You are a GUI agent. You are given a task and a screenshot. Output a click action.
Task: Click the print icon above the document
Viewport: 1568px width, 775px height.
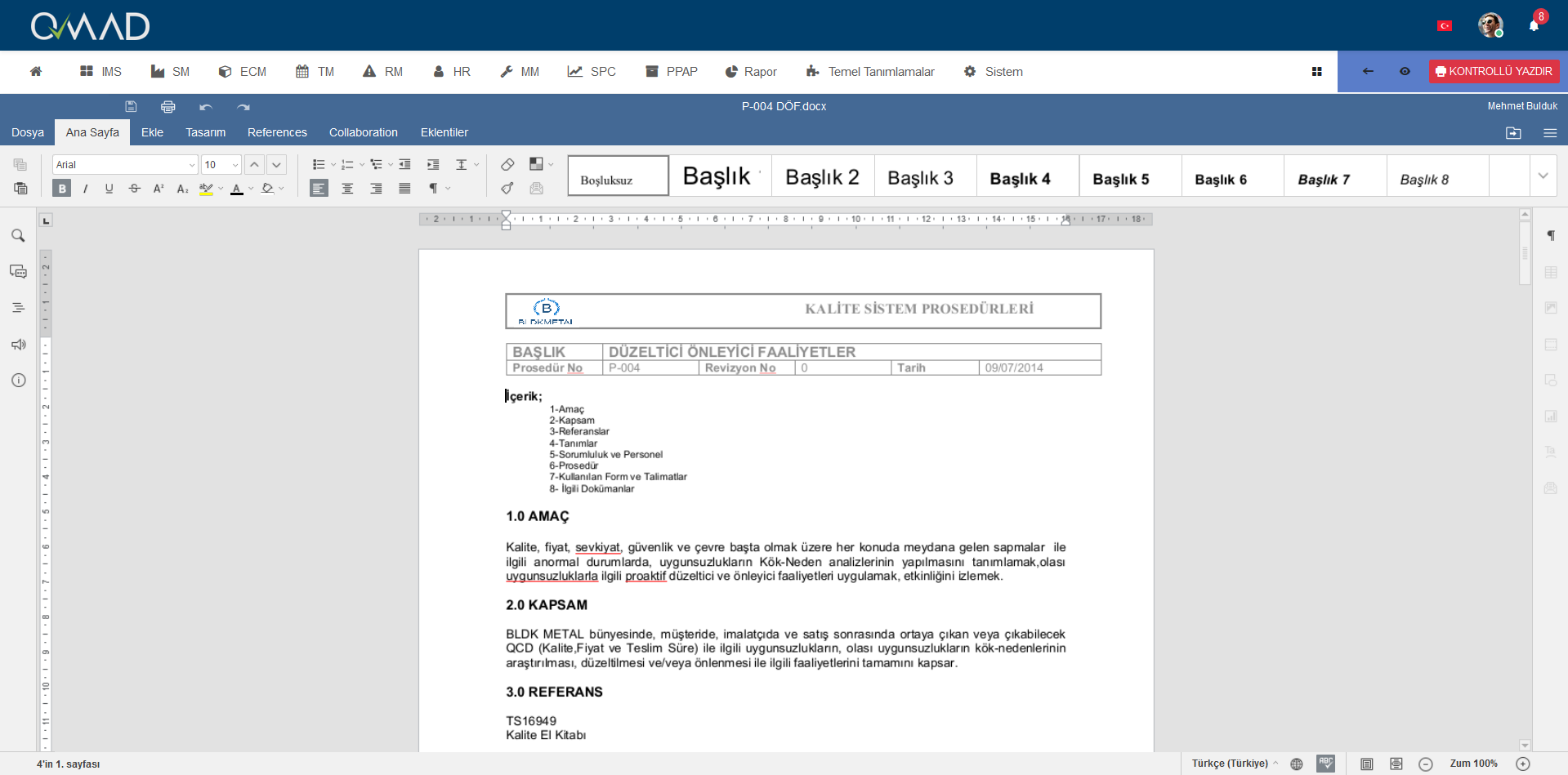[x=168, y=106]
